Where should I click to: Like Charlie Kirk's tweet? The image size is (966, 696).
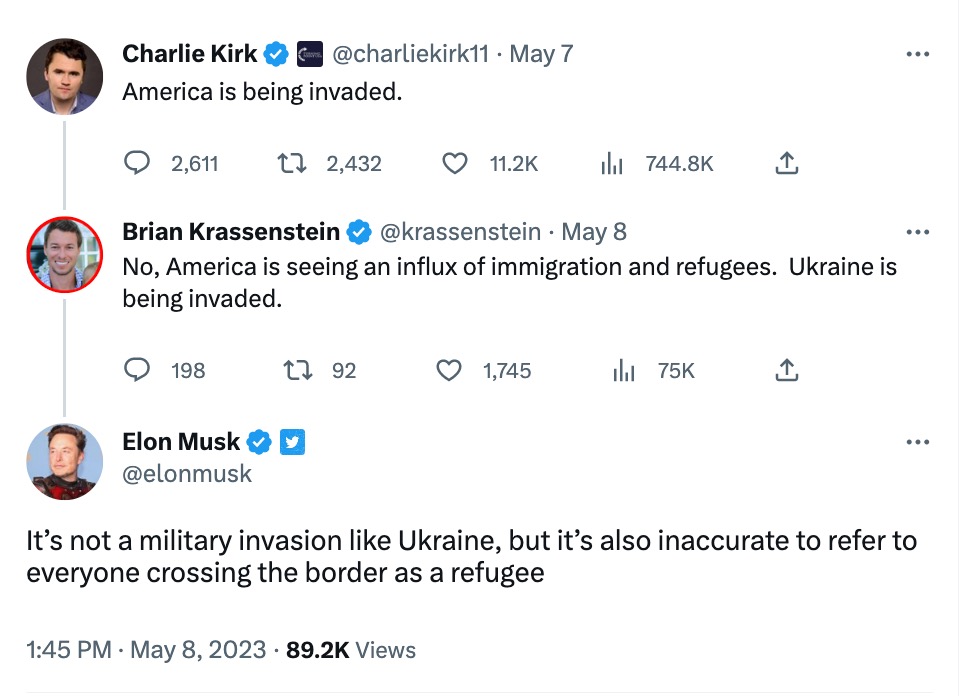point(455,163)
